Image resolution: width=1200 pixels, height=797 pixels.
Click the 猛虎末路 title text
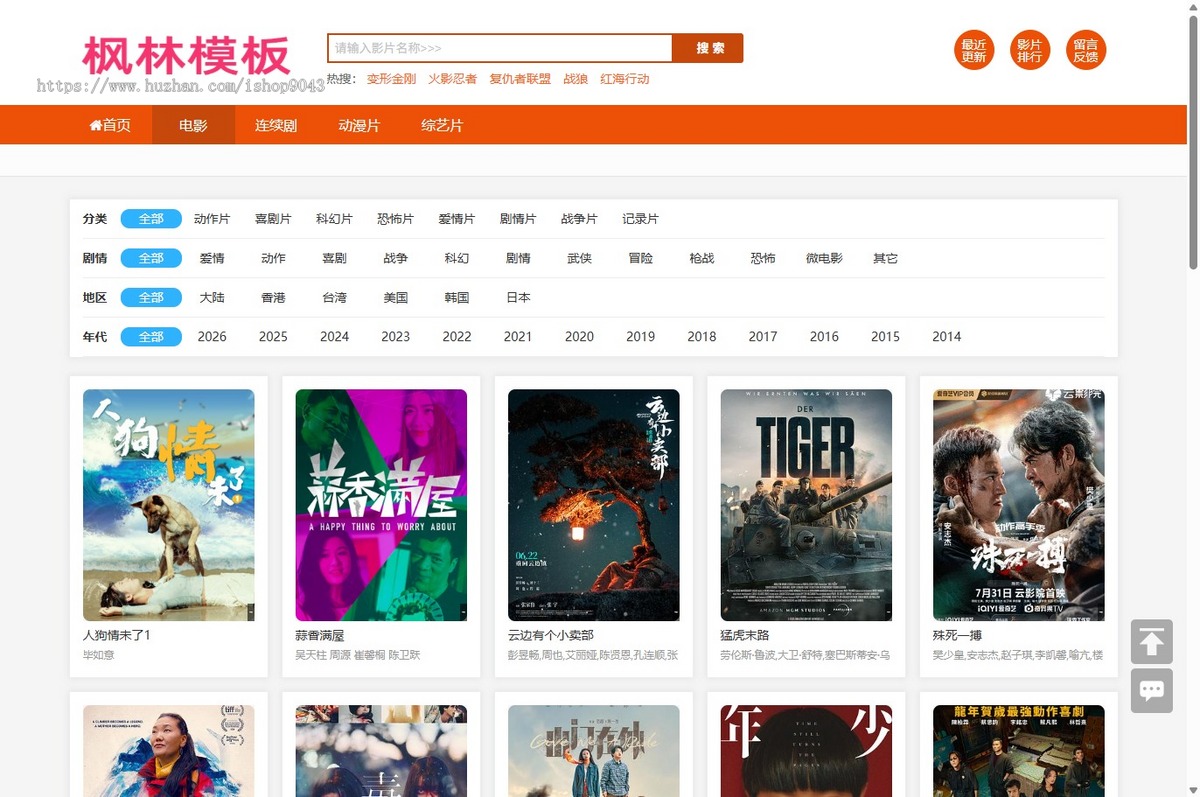(x=745, y=635)
